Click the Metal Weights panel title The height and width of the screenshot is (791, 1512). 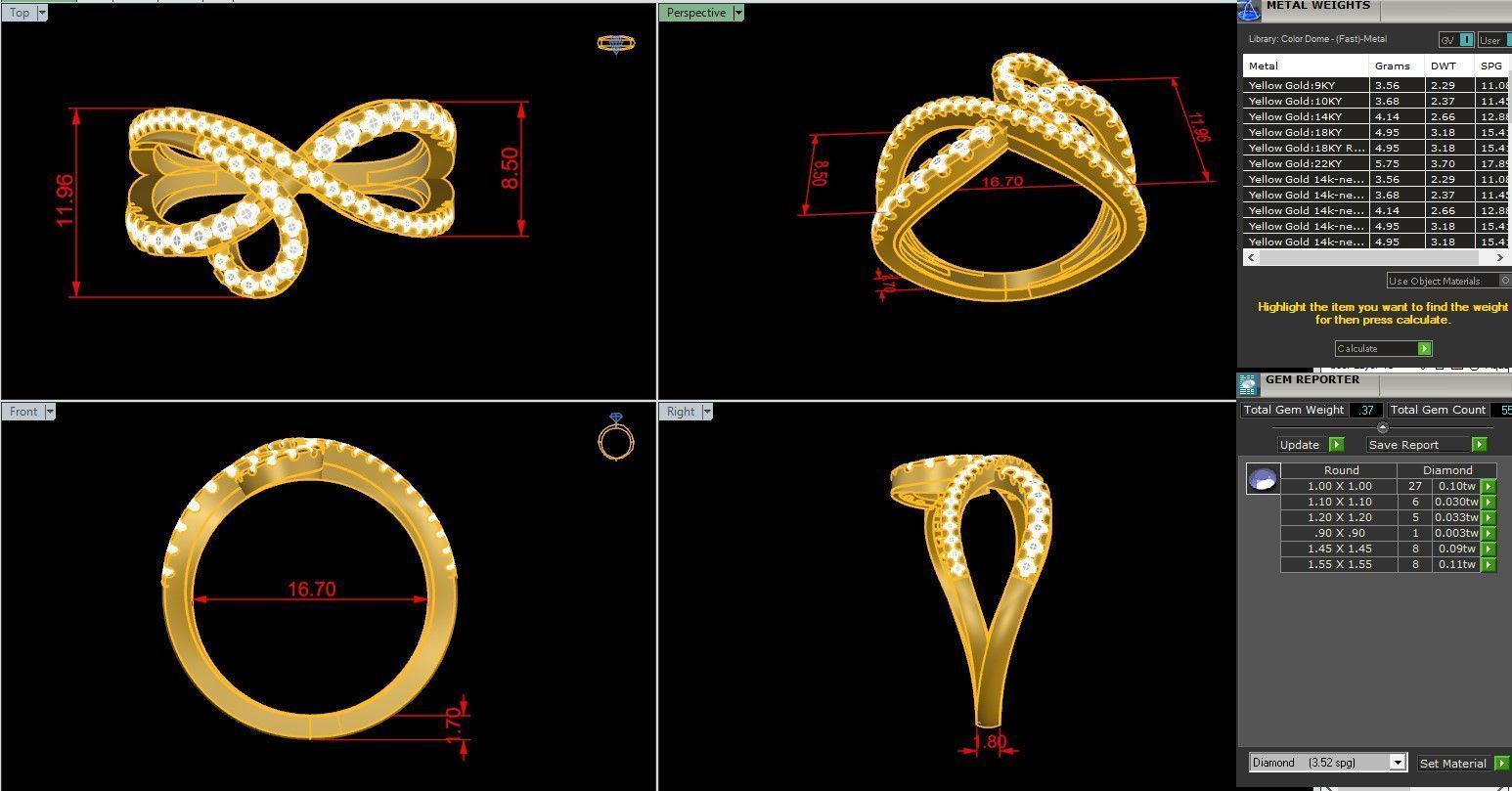point(1317,6)
